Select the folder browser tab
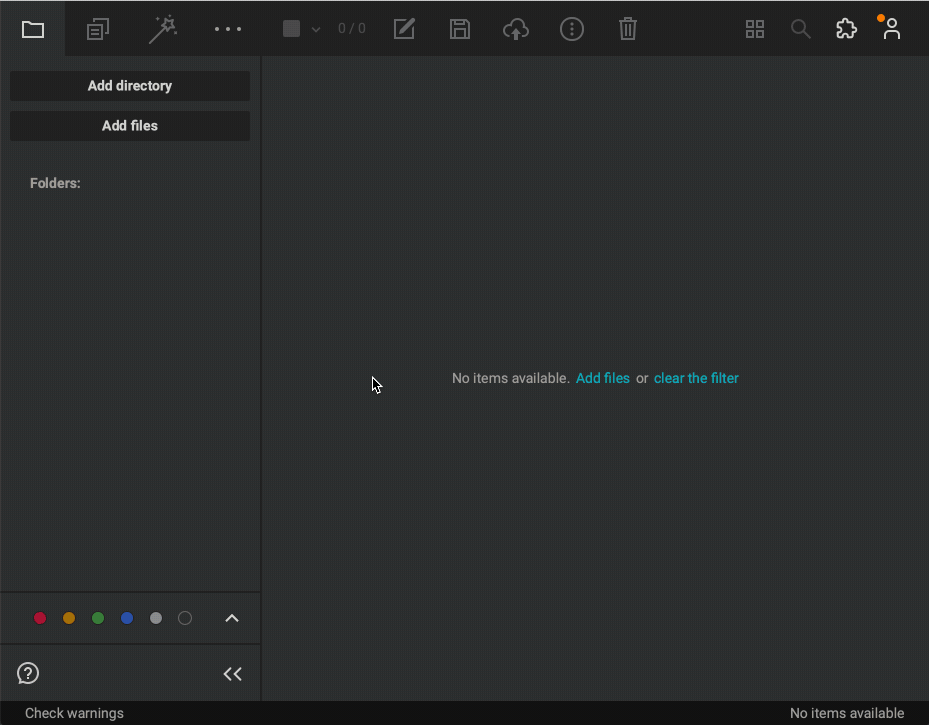 coord(33,28)
